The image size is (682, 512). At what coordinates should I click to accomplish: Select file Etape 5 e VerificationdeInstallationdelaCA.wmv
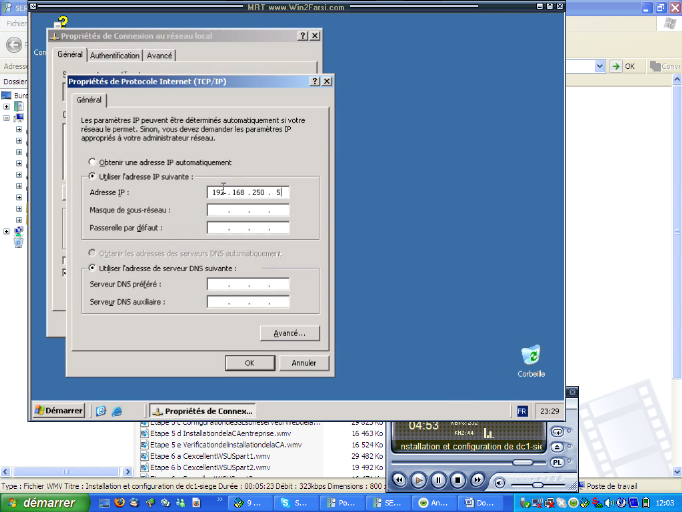(x=226, y=445)
